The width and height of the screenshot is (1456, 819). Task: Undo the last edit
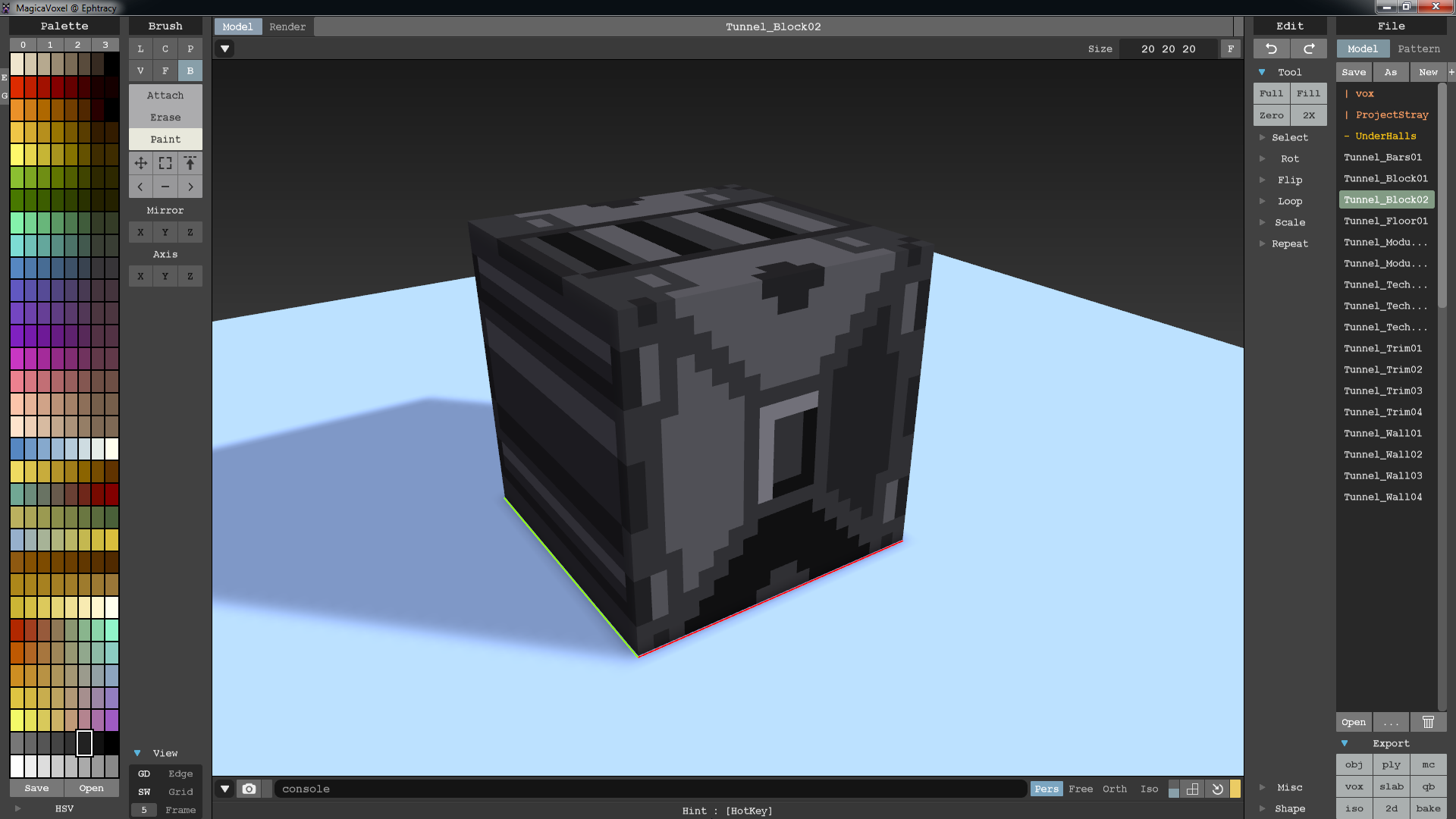click(x=1271, y=49)
